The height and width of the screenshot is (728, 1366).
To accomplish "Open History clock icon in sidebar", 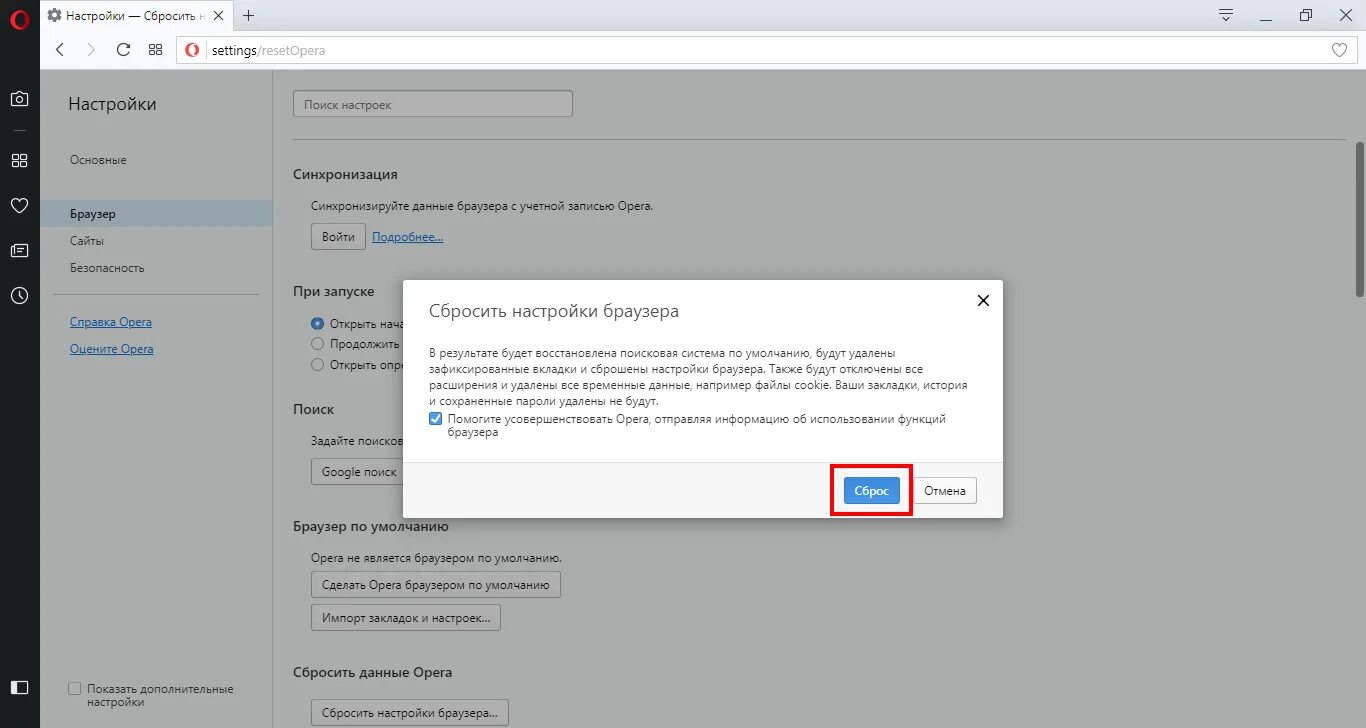I will coord(19,296).
